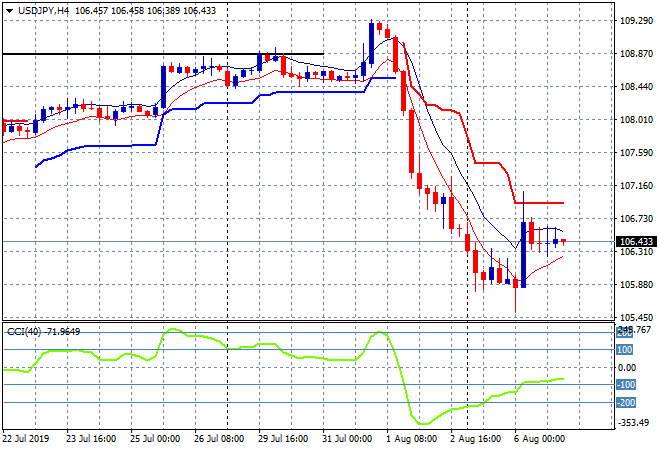Click the 23 Jul 16:00 time label
This screenshot has width=660, height=450.
(x=91, y=439)
